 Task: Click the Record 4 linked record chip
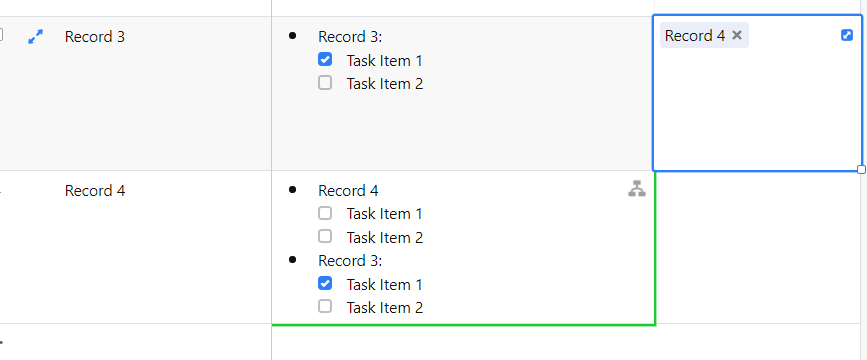[694, 35]
